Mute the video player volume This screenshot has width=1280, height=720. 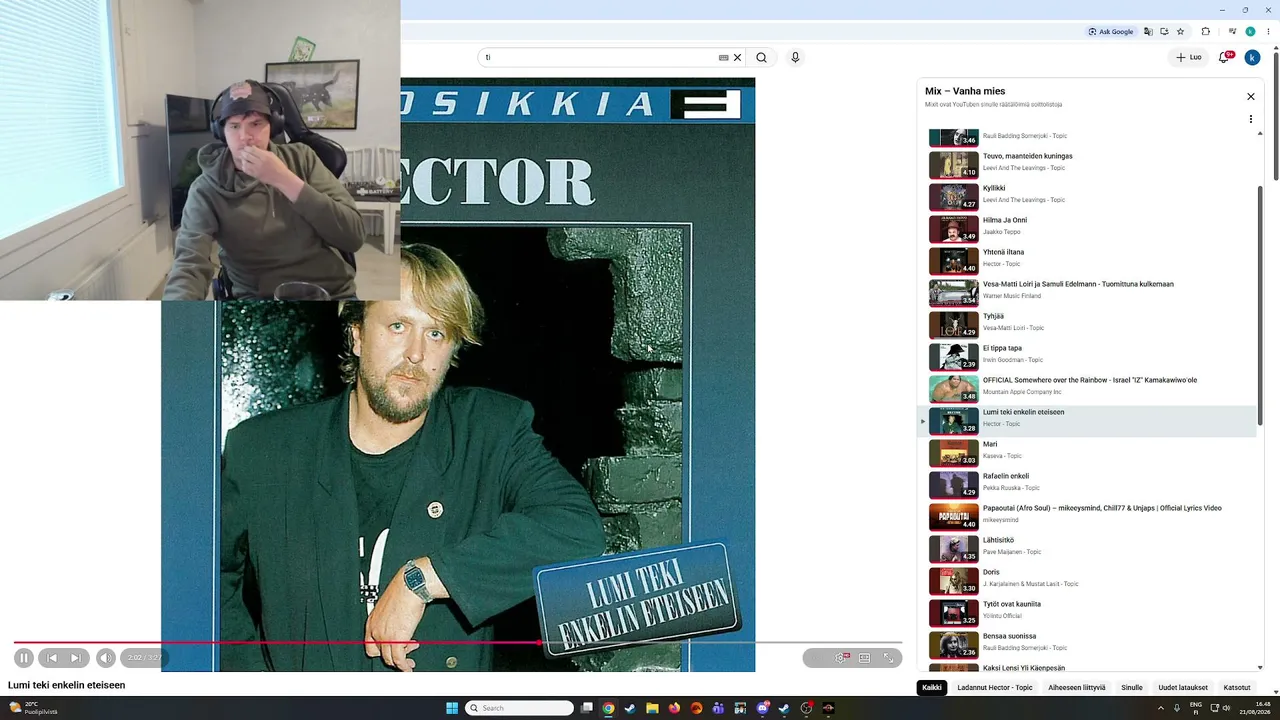(106, 657)
